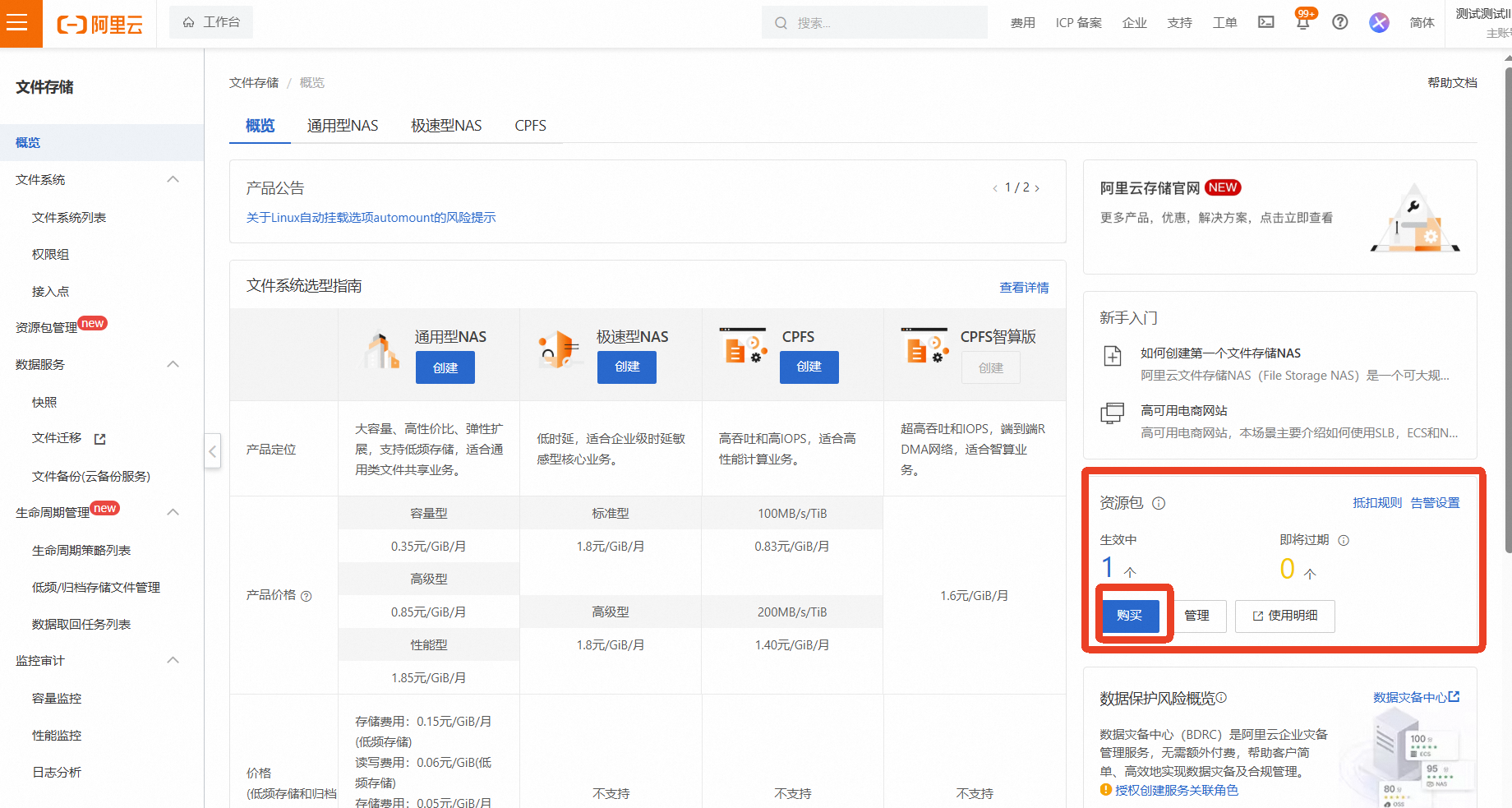Open the help question mark icon

coord(1340,22)
